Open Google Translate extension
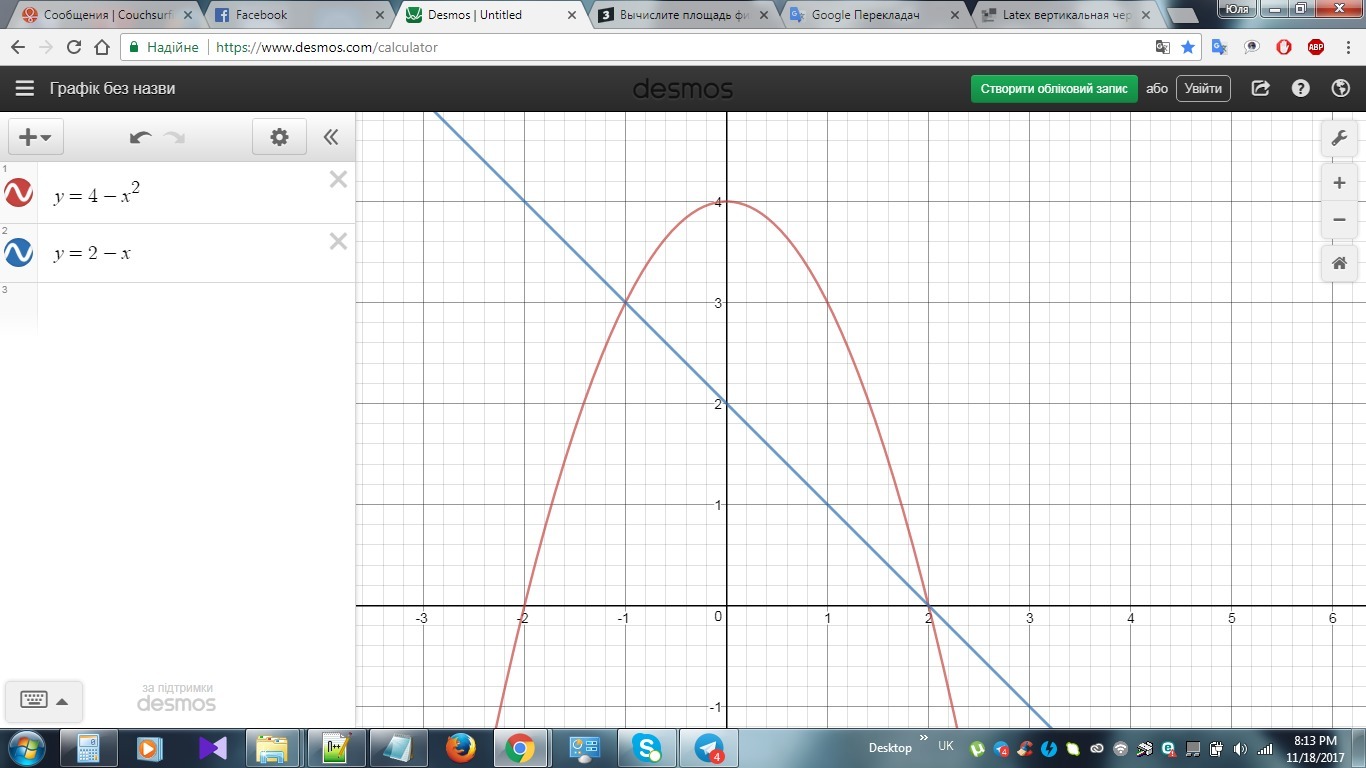1366x768 pixels. (x=1219, y=47)
